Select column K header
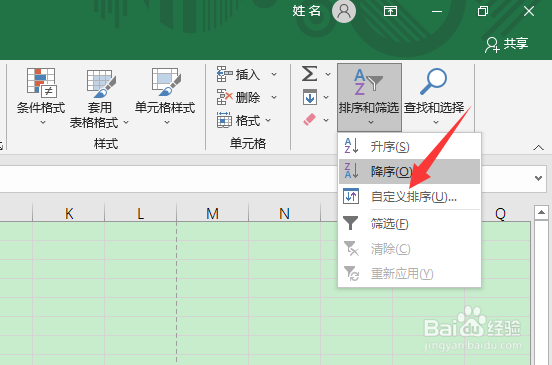552x365 pixels. pos(69,213)
